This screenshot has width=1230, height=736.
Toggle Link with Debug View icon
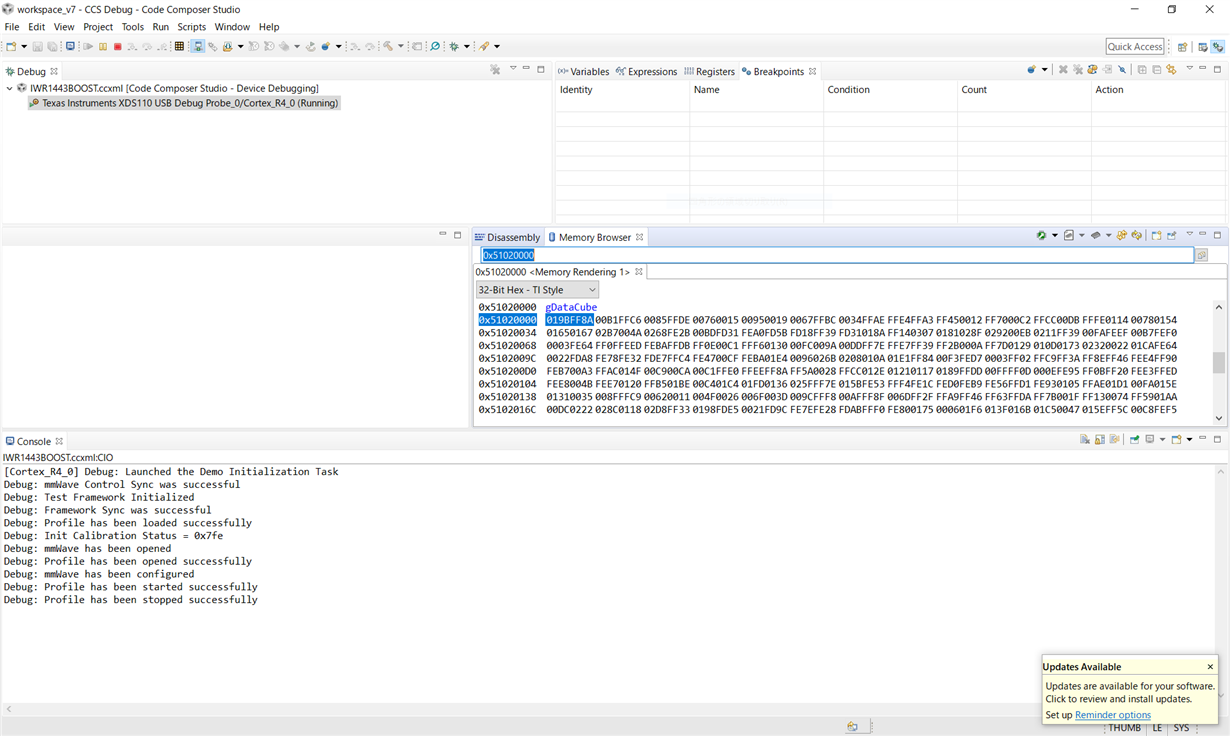coord(1171,69)
